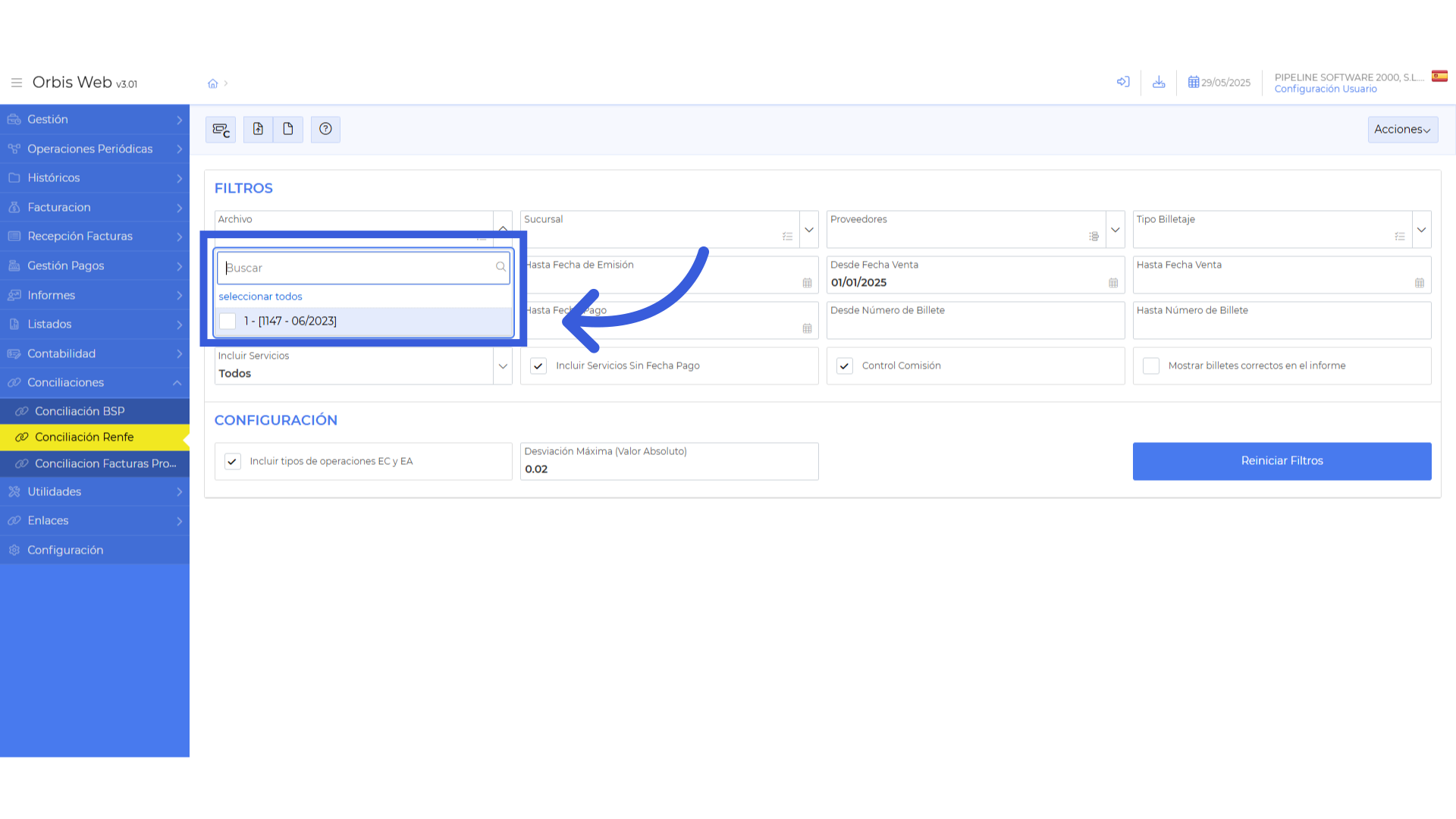Open Configuración in the sidebar
1456x819 pixels.
[x=95, y=550]
